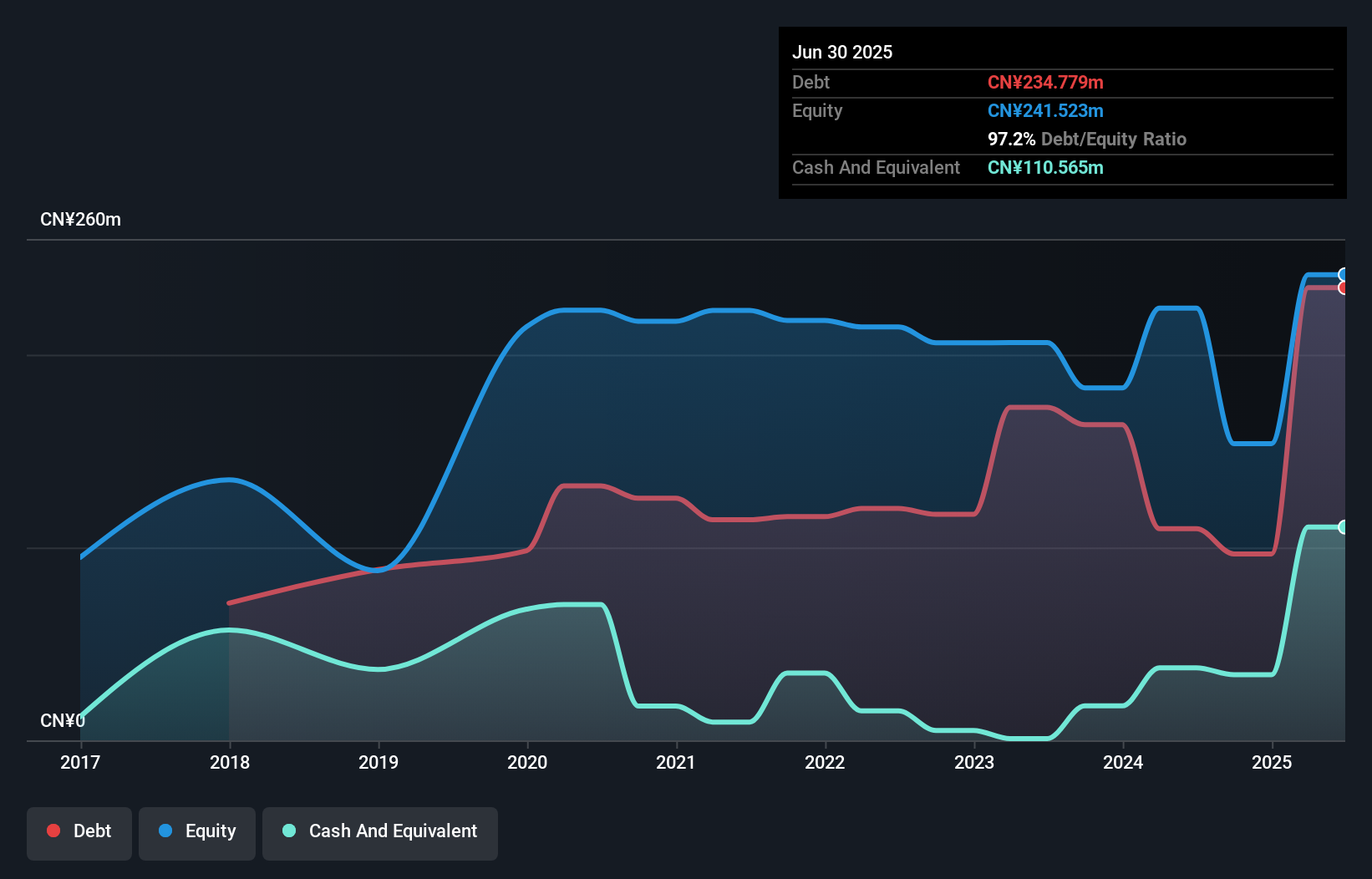This screenshot has width=1372, height=879.
Task: Select the 2025 label on the x-axis
Action: tap(1271, 762)
